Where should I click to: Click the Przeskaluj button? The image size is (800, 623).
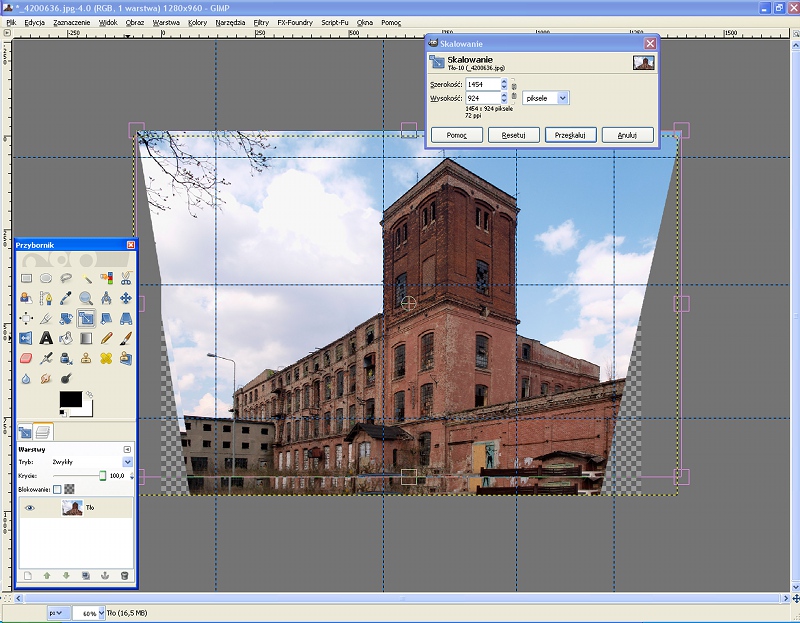click(571, 135)
